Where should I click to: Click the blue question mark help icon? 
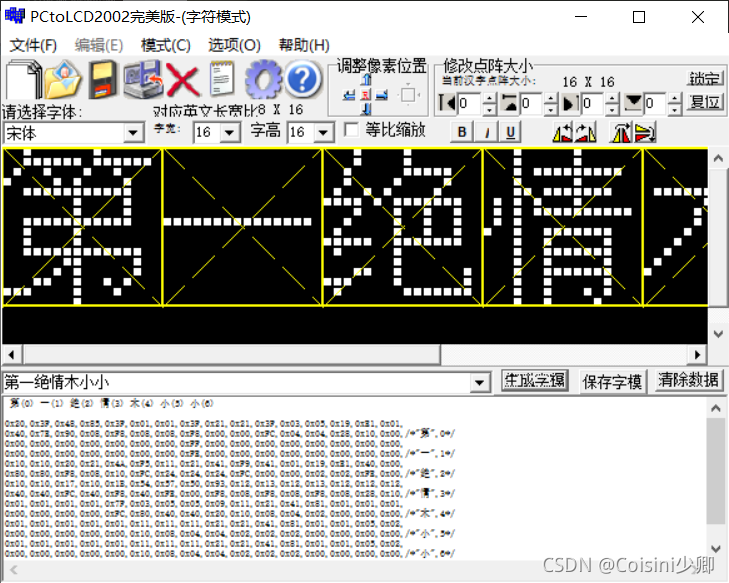point(303,79)
